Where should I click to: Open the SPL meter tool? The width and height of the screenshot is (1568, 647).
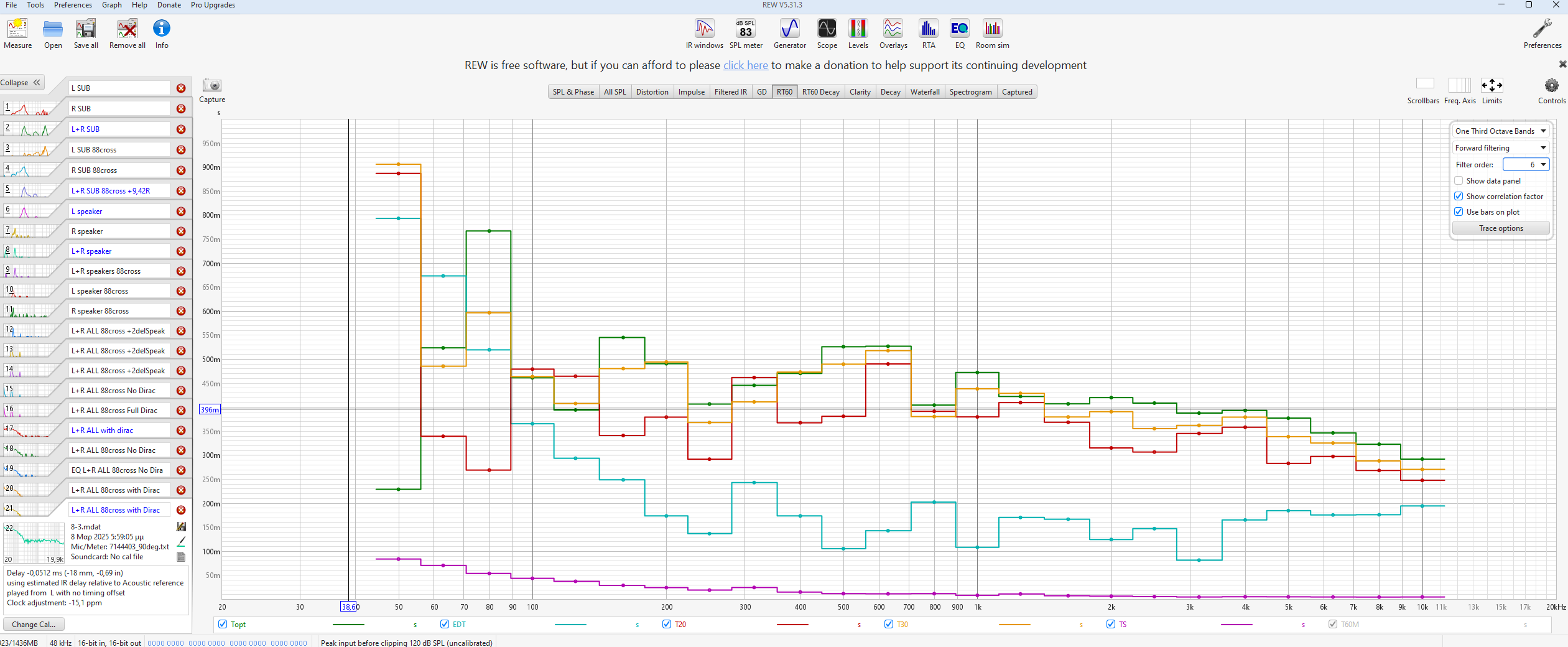click(x=745, y=34)
